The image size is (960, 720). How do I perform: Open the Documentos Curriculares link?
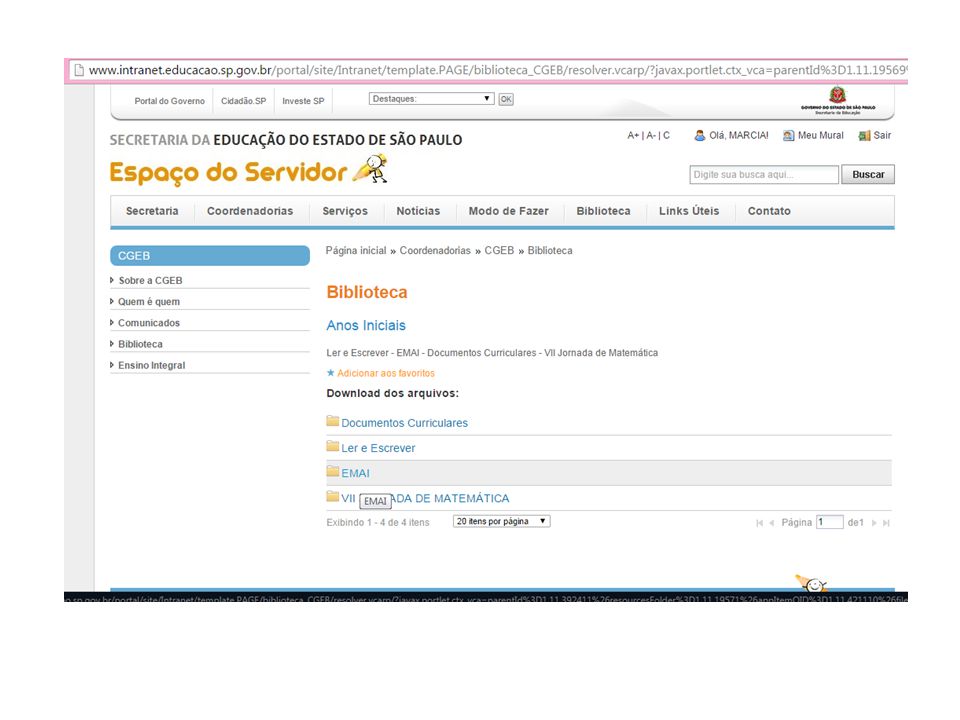pyautogui.click(x=404, y=422)
